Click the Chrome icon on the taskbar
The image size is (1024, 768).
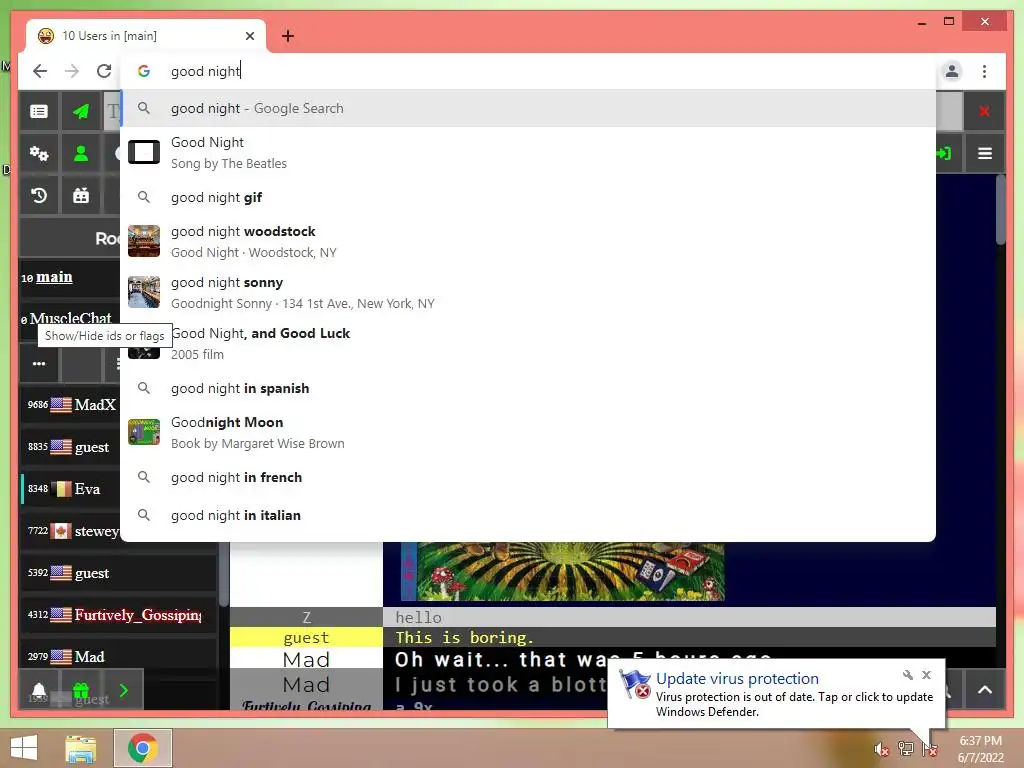pos(142,748)
